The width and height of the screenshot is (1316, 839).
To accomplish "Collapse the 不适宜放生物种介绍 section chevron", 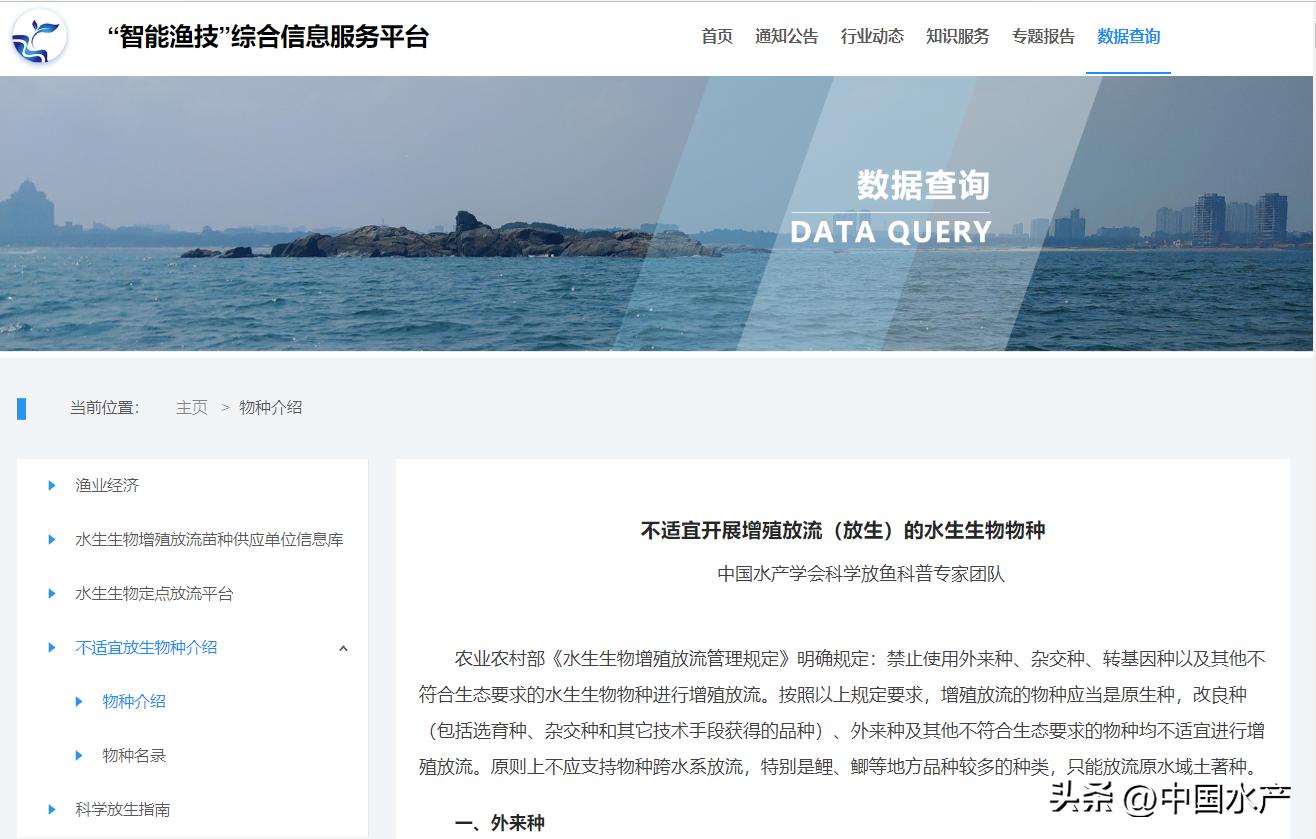I will click(x=344, y=647).
